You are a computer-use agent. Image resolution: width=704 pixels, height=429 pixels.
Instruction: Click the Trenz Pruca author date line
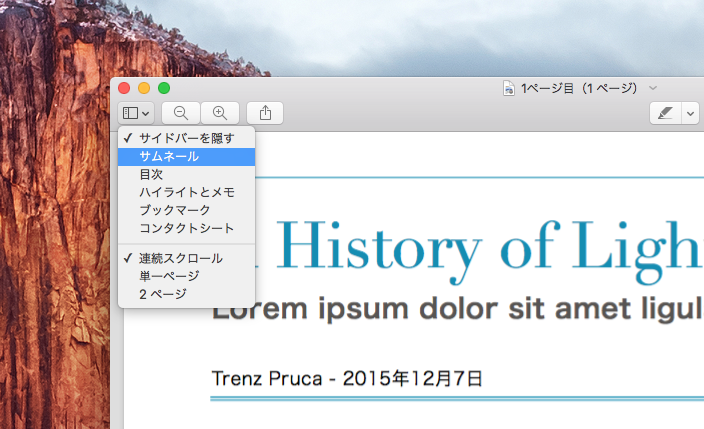[x=347, y=378]
